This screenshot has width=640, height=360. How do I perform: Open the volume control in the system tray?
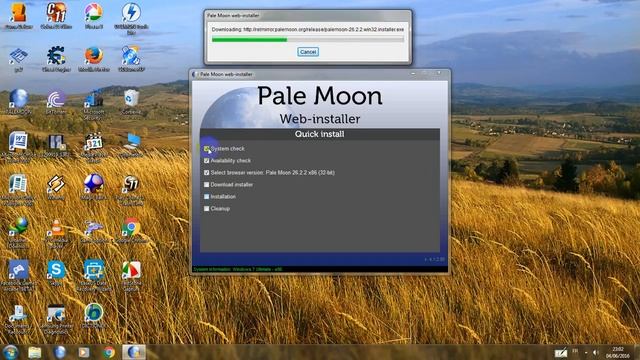click(596, 353)
